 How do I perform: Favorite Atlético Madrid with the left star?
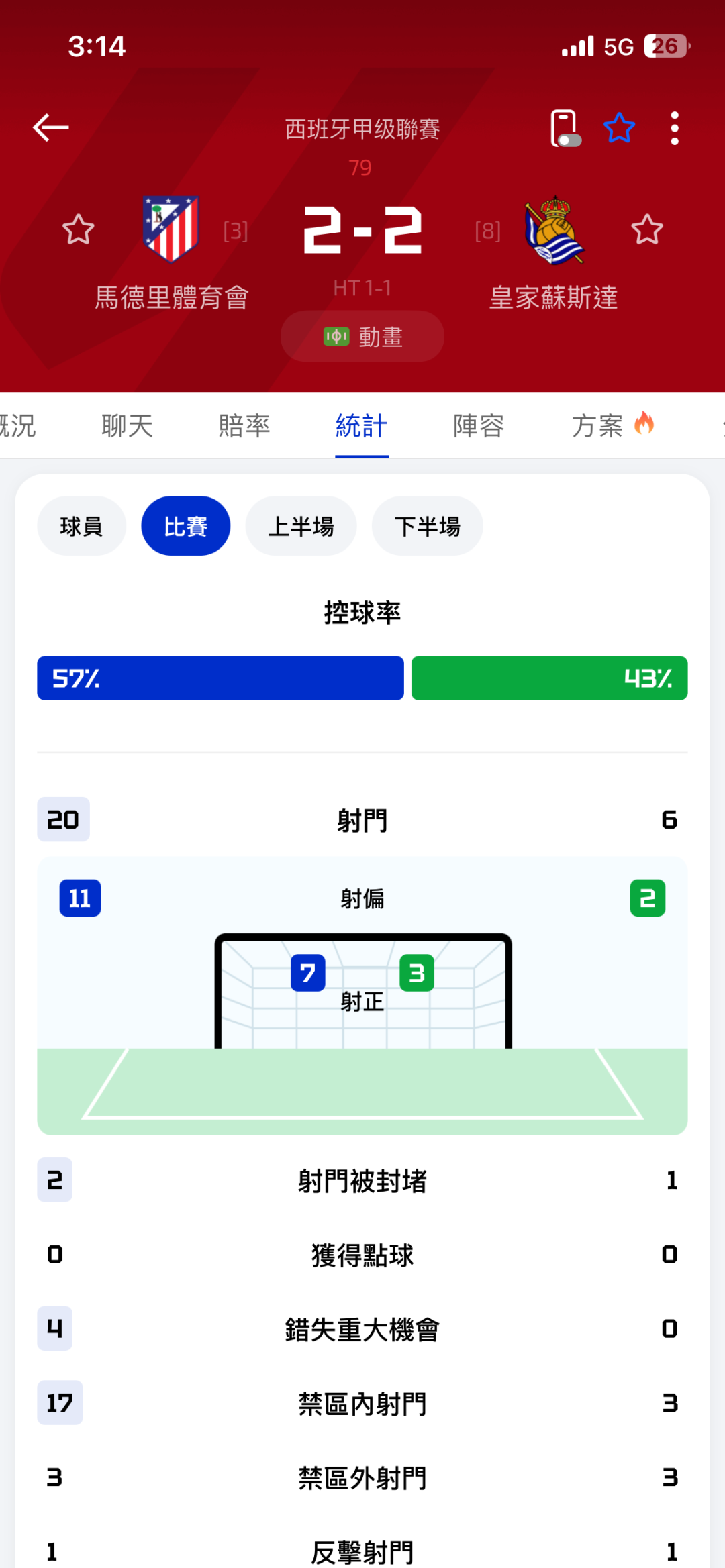tap(78, 229)
